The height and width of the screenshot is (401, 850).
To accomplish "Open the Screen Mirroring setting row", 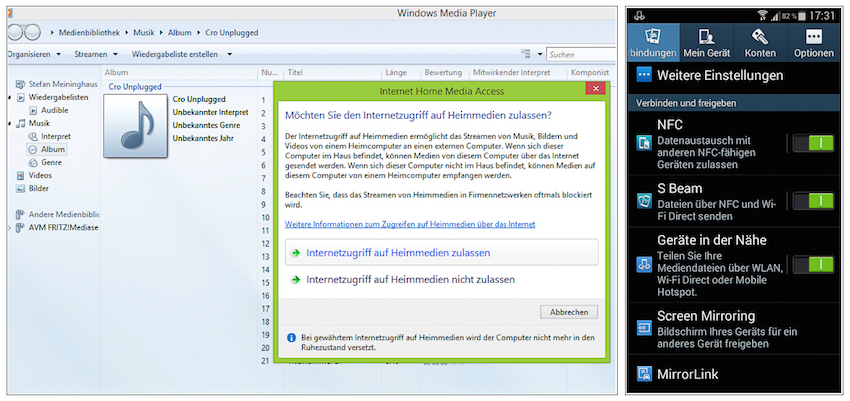I will 733,329.
